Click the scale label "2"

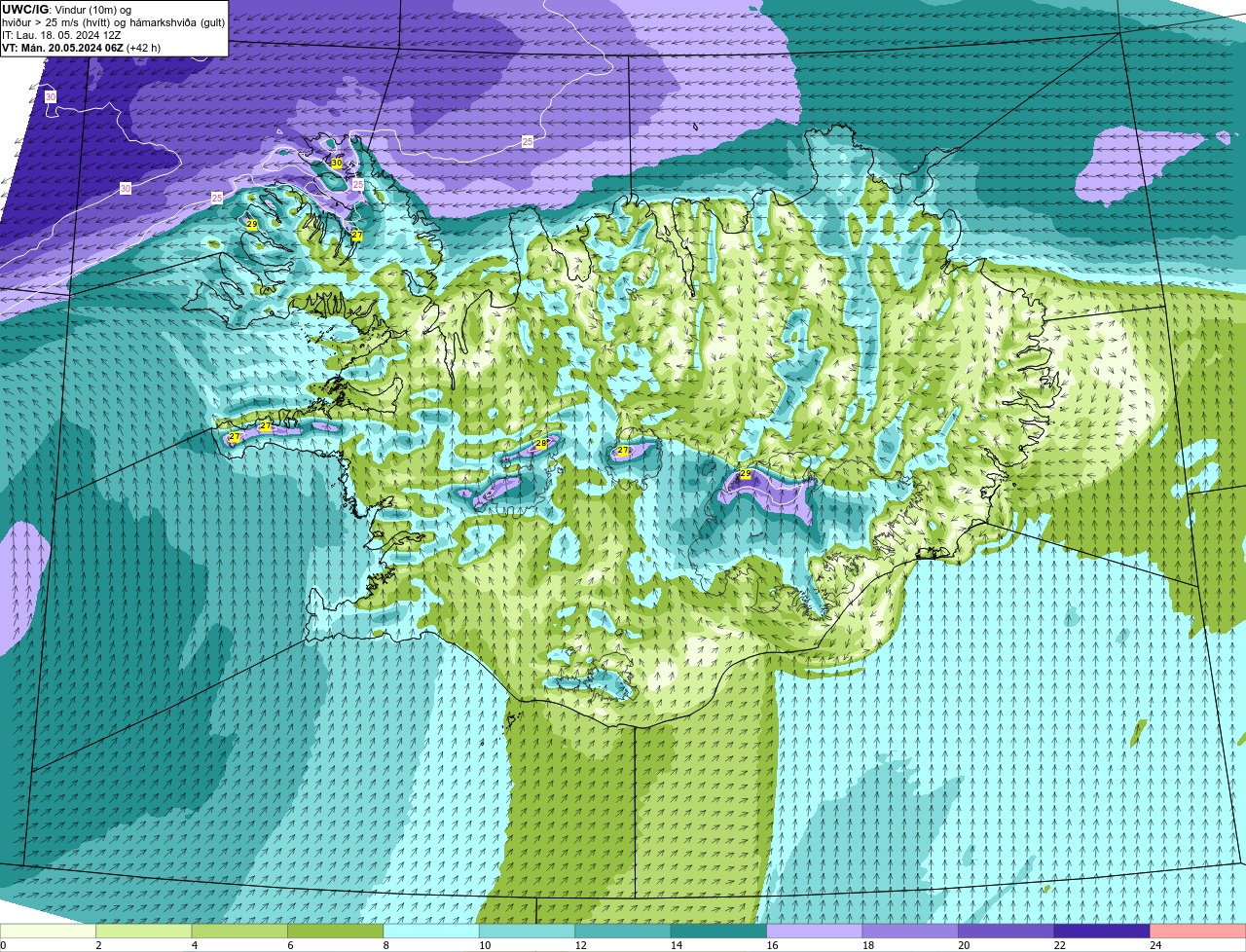click(98, 945)
